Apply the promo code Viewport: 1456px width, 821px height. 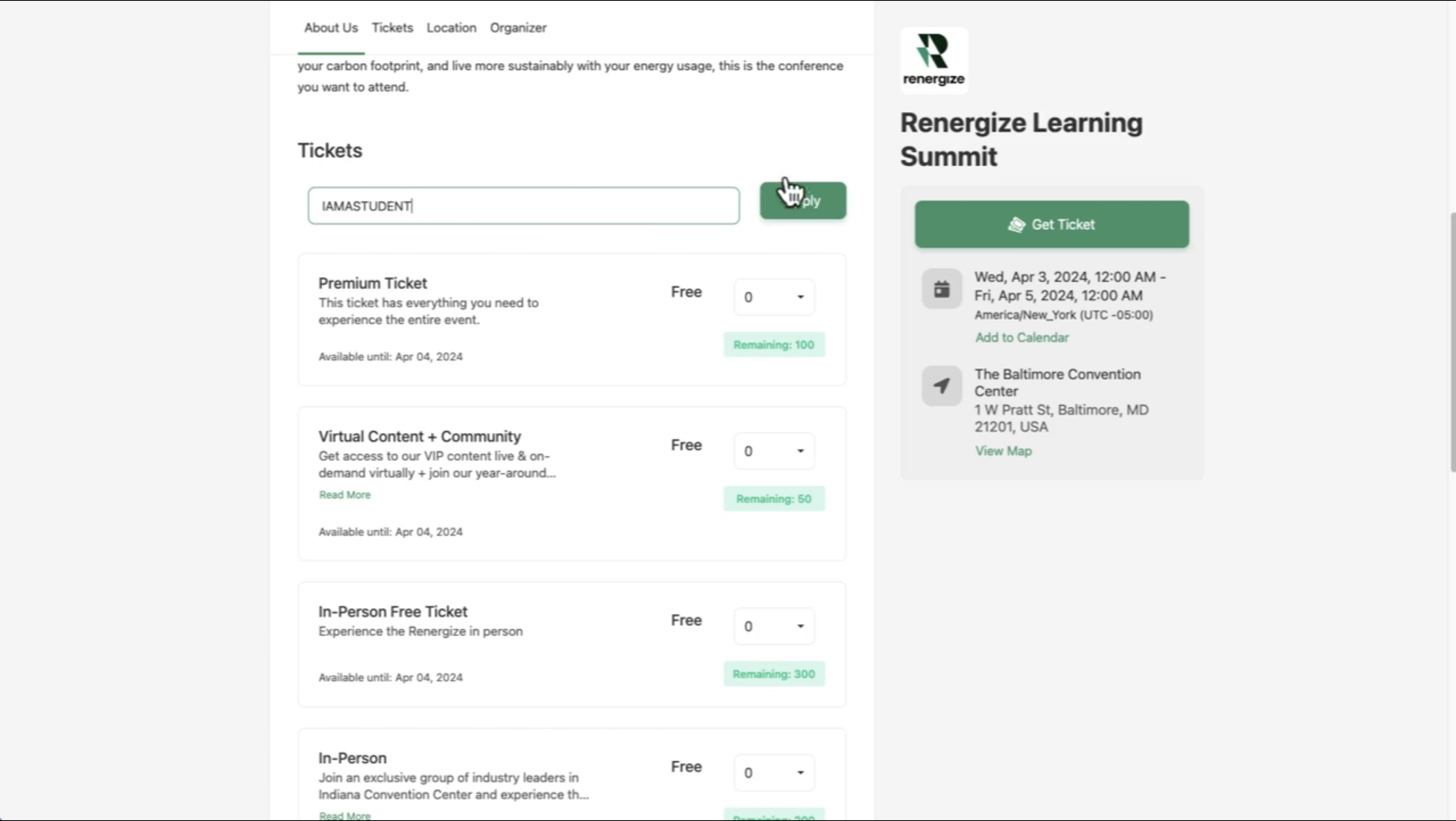[x=803, y=201]
